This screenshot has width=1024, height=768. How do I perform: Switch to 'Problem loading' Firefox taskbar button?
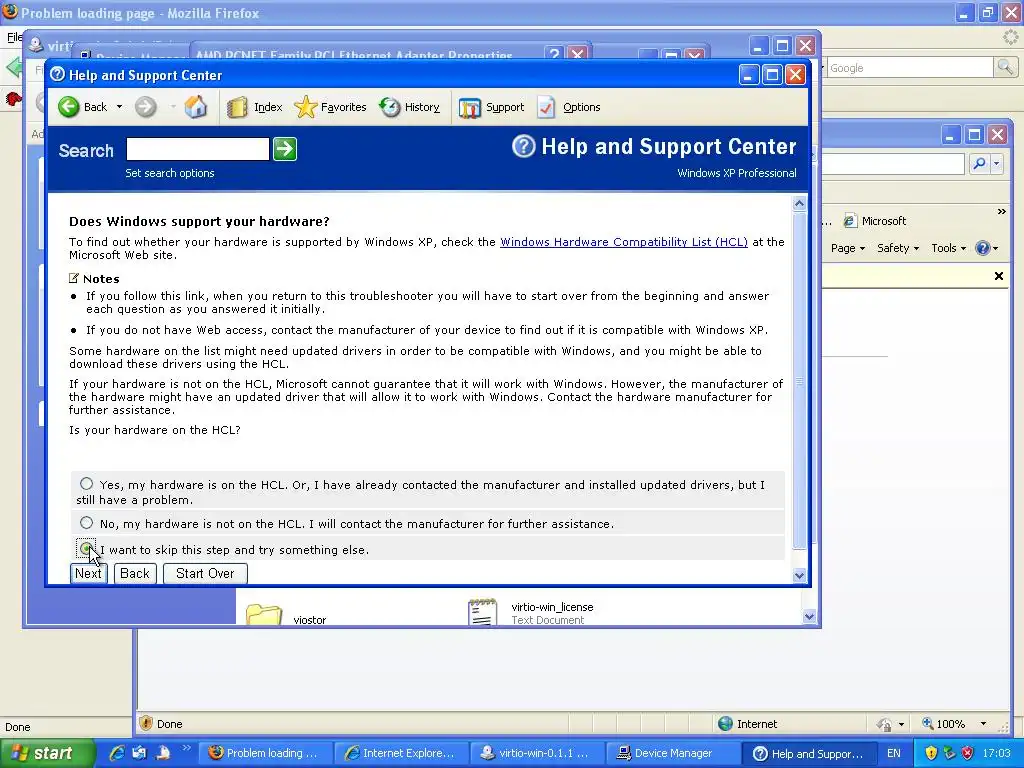click(x=264, y=753)
